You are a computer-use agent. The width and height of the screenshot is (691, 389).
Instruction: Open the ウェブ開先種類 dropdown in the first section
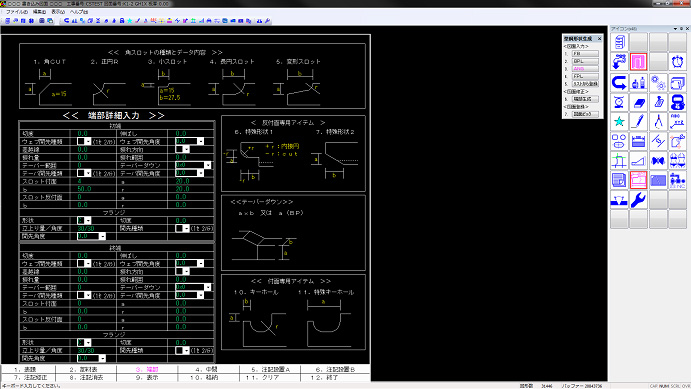(84, 141)
